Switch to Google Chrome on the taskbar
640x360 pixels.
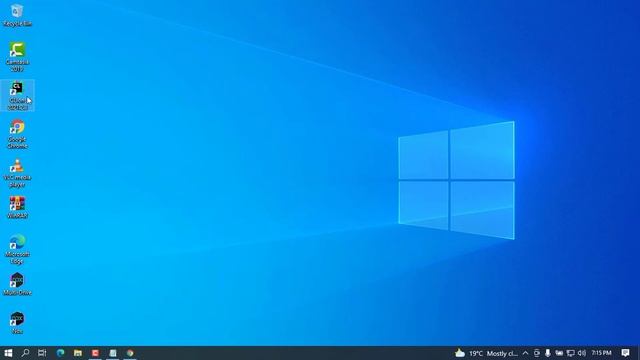(130, 353)
